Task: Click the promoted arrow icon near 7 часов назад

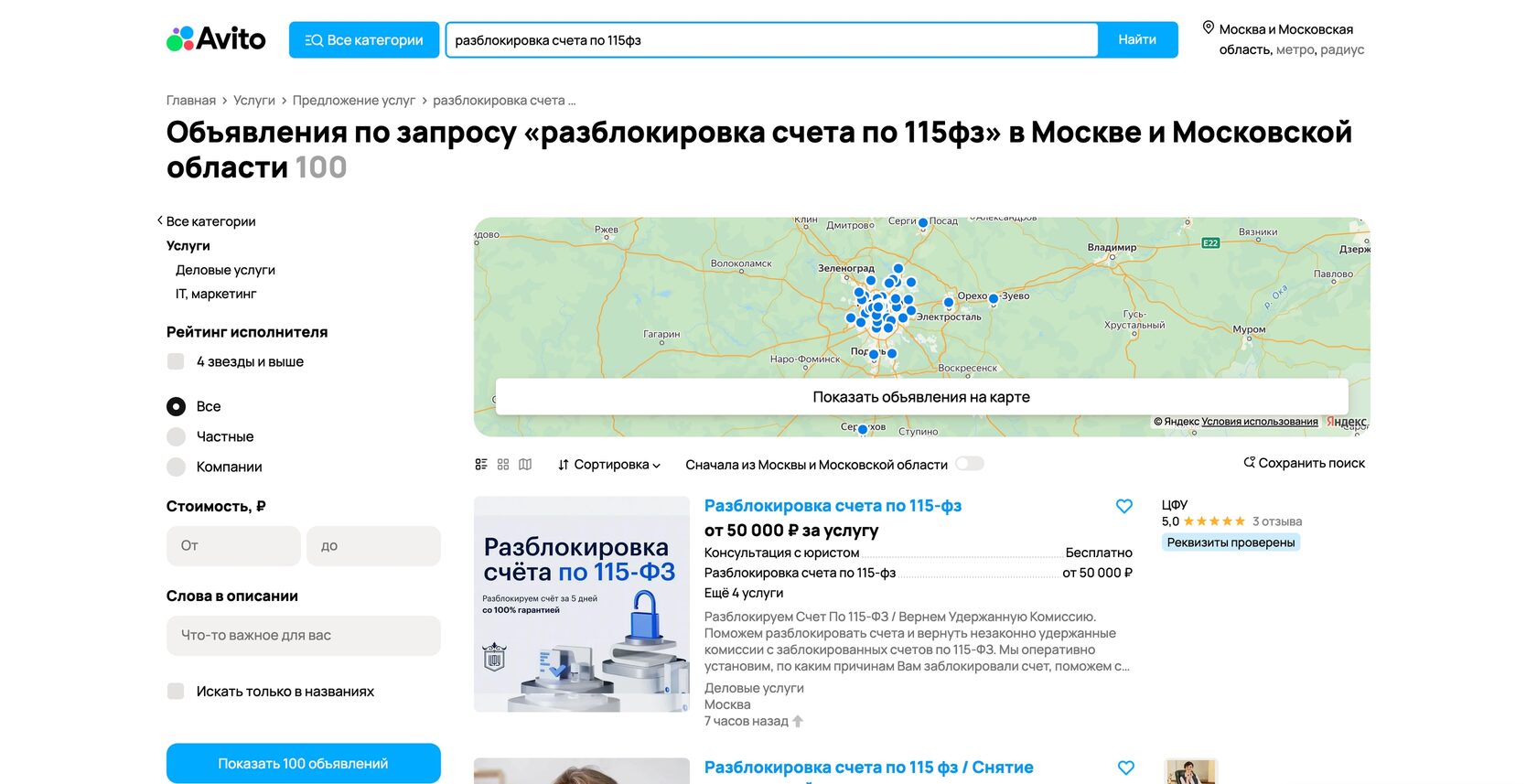Action: coord(798,721)
